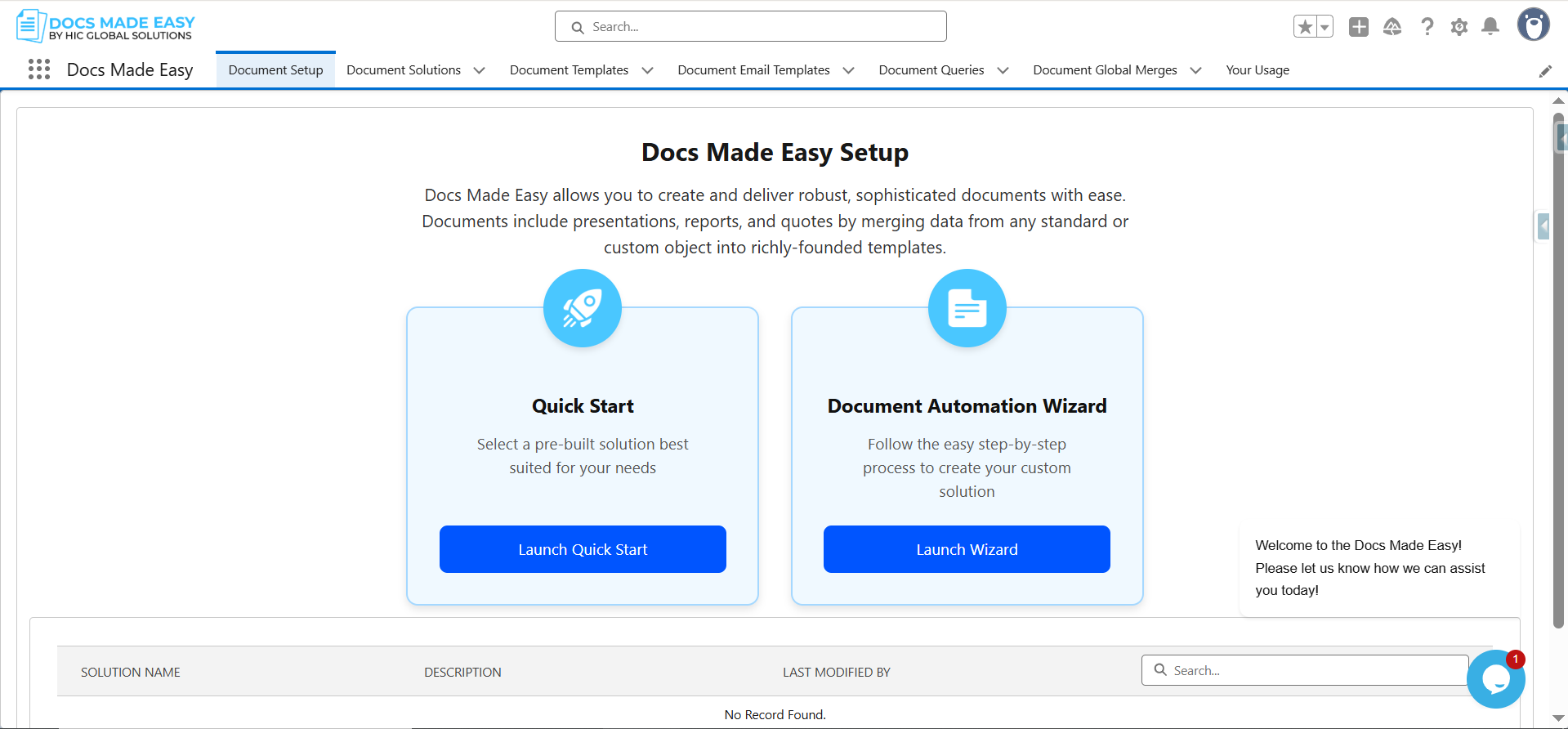Click the scroll up arrow
This screenshot has width=1568, height=729.
[x=1558, y=101]
